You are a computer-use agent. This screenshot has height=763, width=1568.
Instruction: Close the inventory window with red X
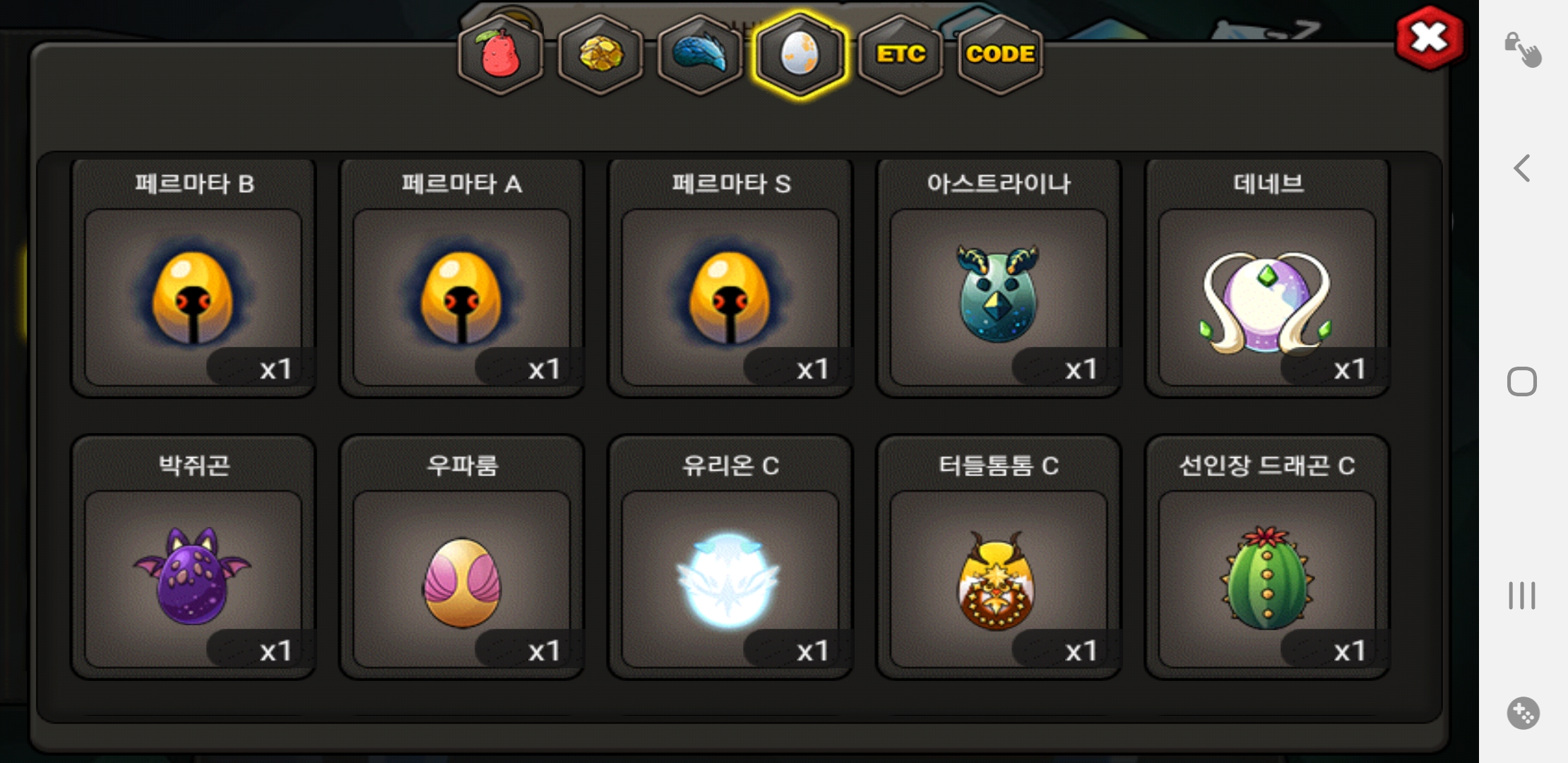point(1430,37)
